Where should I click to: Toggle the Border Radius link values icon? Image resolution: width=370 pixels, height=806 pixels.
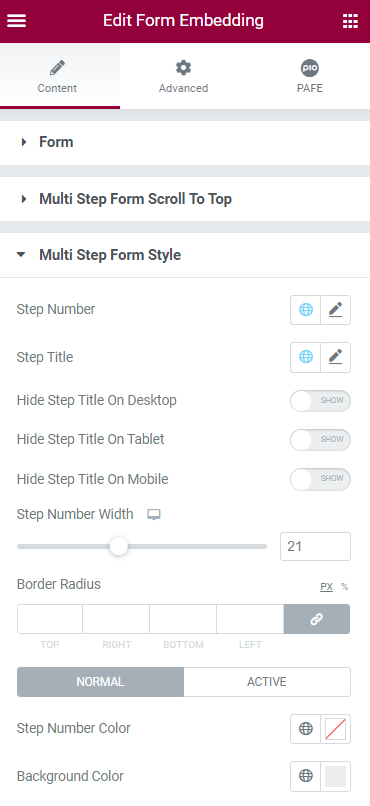click(317, 619)
